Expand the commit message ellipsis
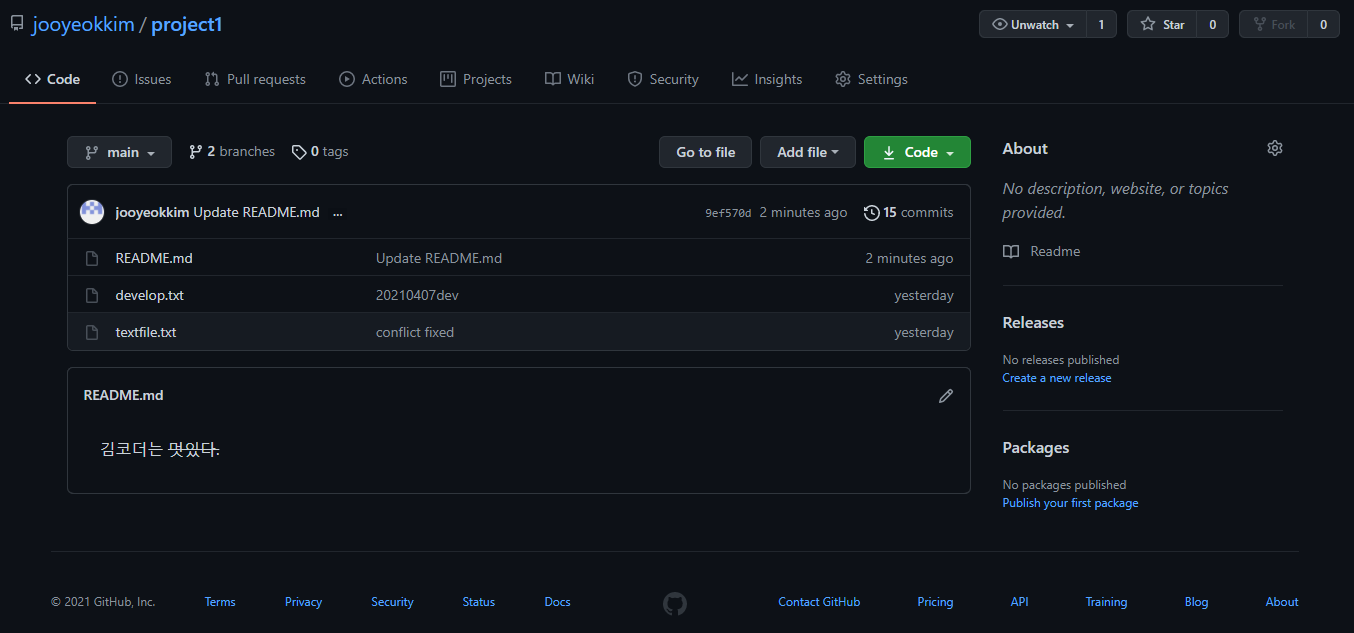This screenshot has width=1354, height=633. coord(337,212)
